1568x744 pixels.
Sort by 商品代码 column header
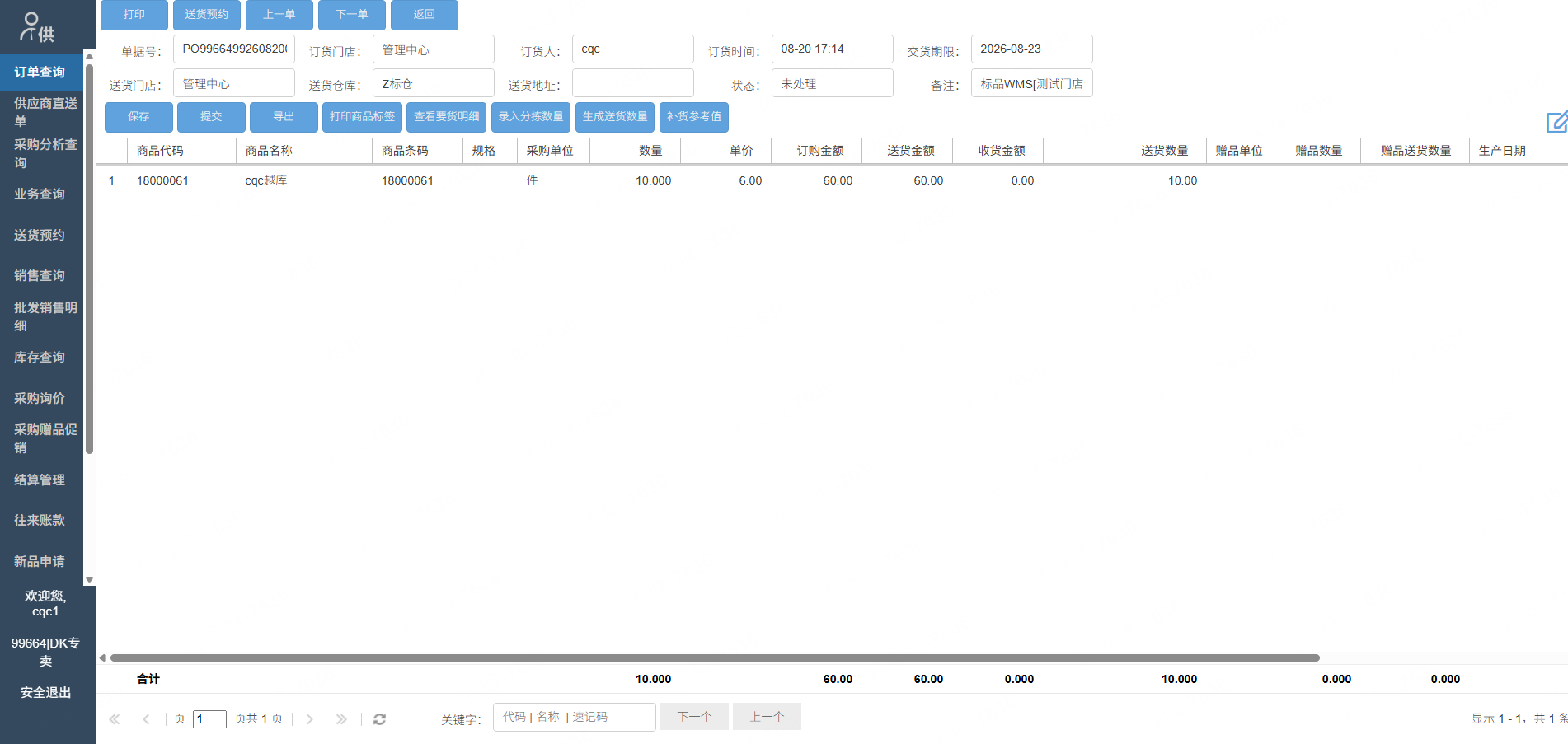181,151
